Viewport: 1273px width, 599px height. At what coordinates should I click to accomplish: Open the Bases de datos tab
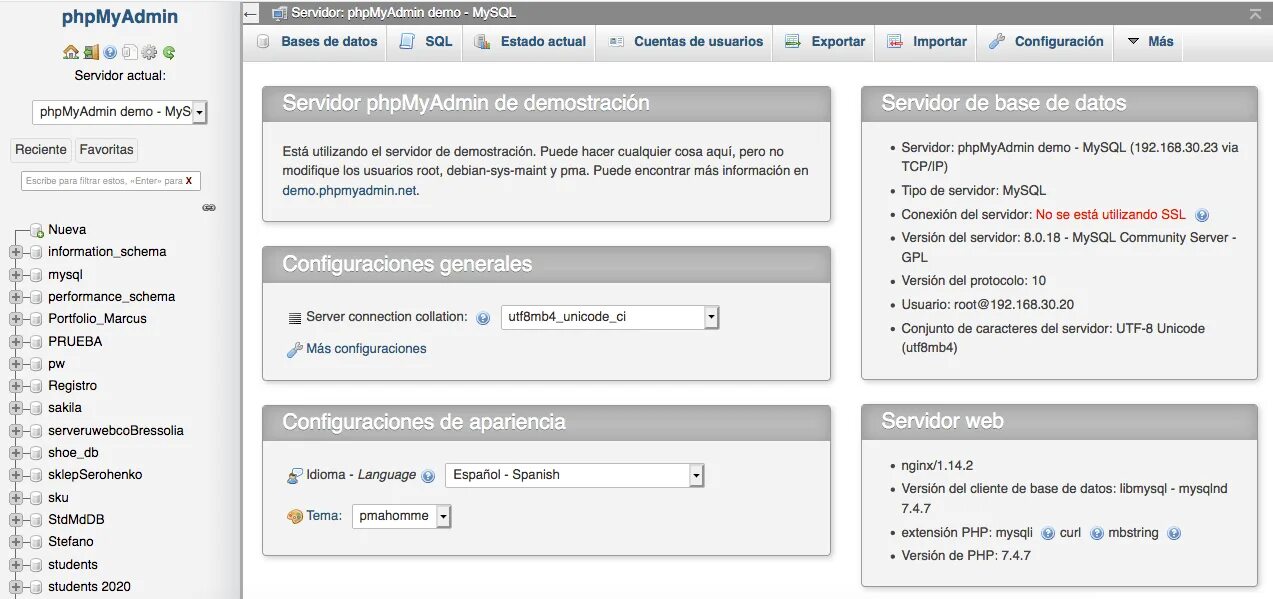coord(316,42)
